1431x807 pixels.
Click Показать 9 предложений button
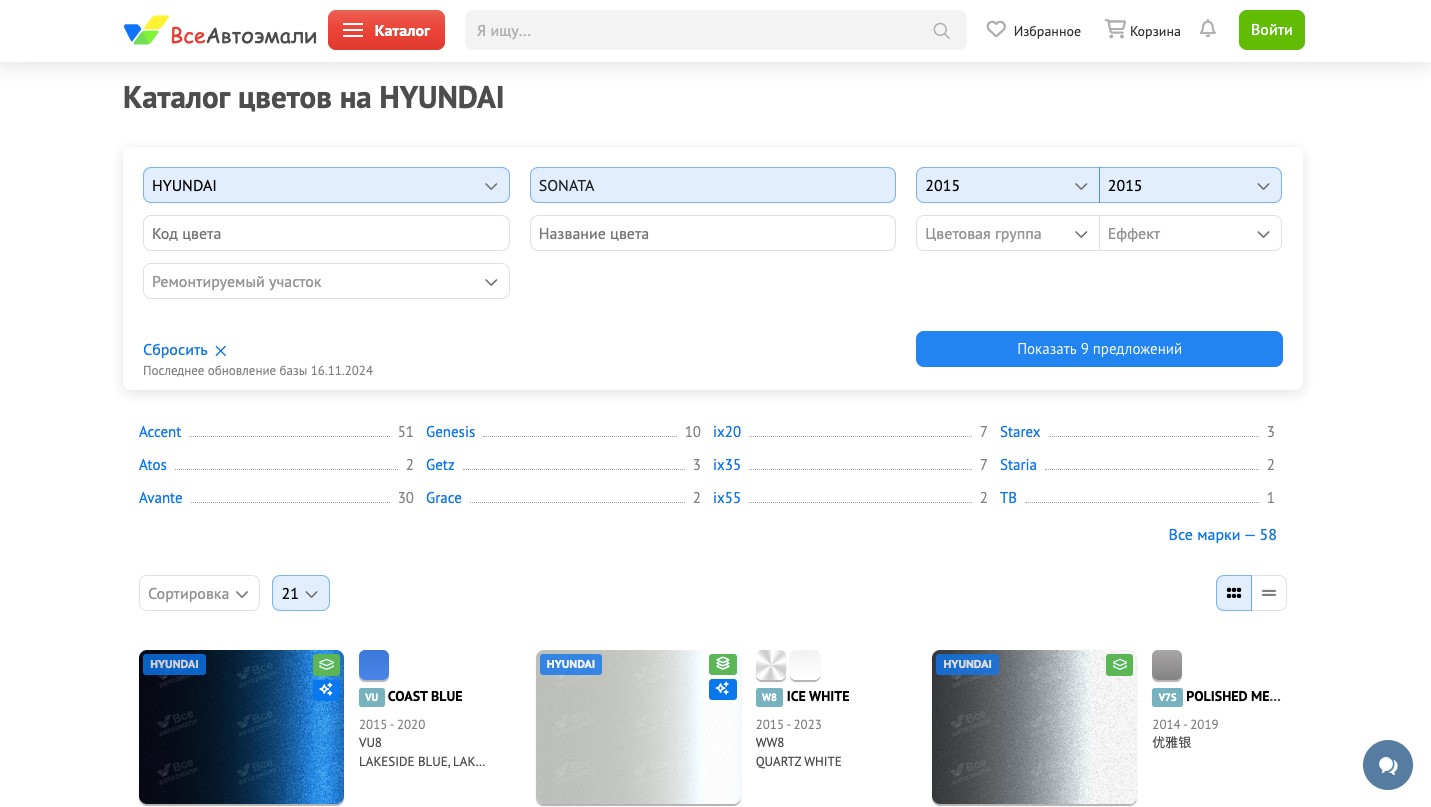(x=1099, y=349)
